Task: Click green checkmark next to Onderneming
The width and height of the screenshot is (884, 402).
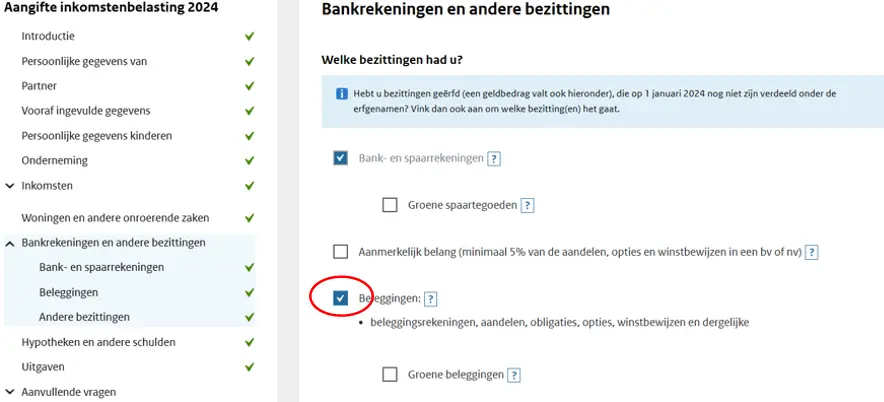Action: pyautogui.click(x=249, y=161)
